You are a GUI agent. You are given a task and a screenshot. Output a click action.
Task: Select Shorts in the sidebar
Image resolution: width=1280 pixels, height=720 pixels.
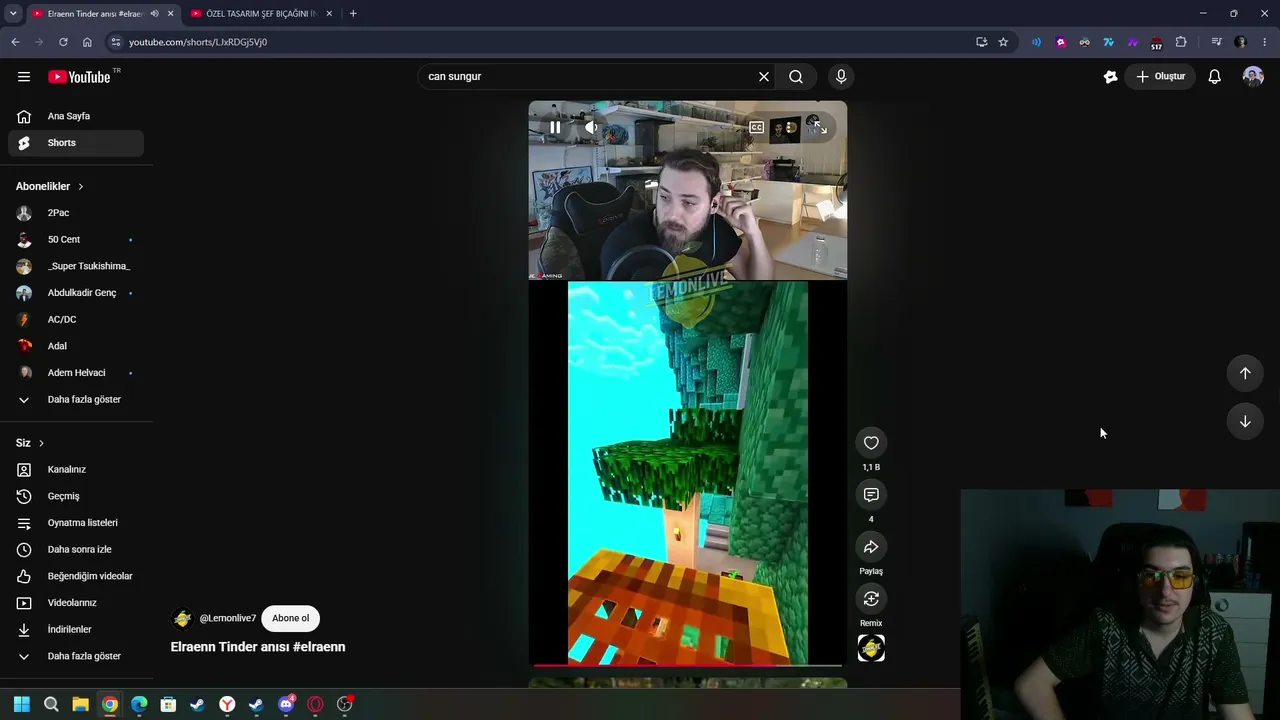click(x=76, y=143)
